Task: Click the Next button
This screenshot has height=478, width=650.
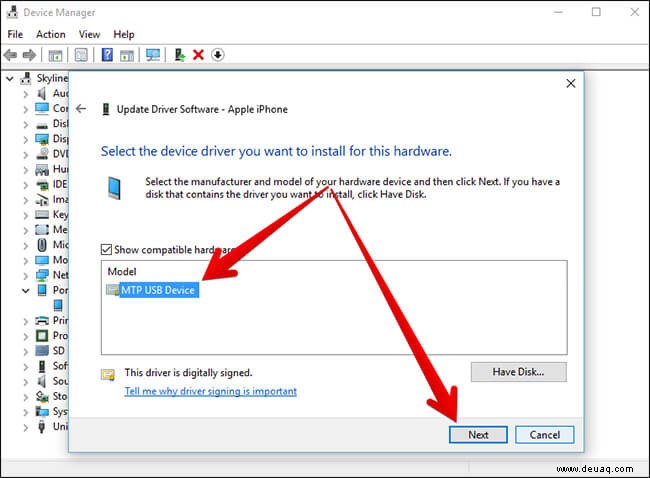Action: (478, 434)
